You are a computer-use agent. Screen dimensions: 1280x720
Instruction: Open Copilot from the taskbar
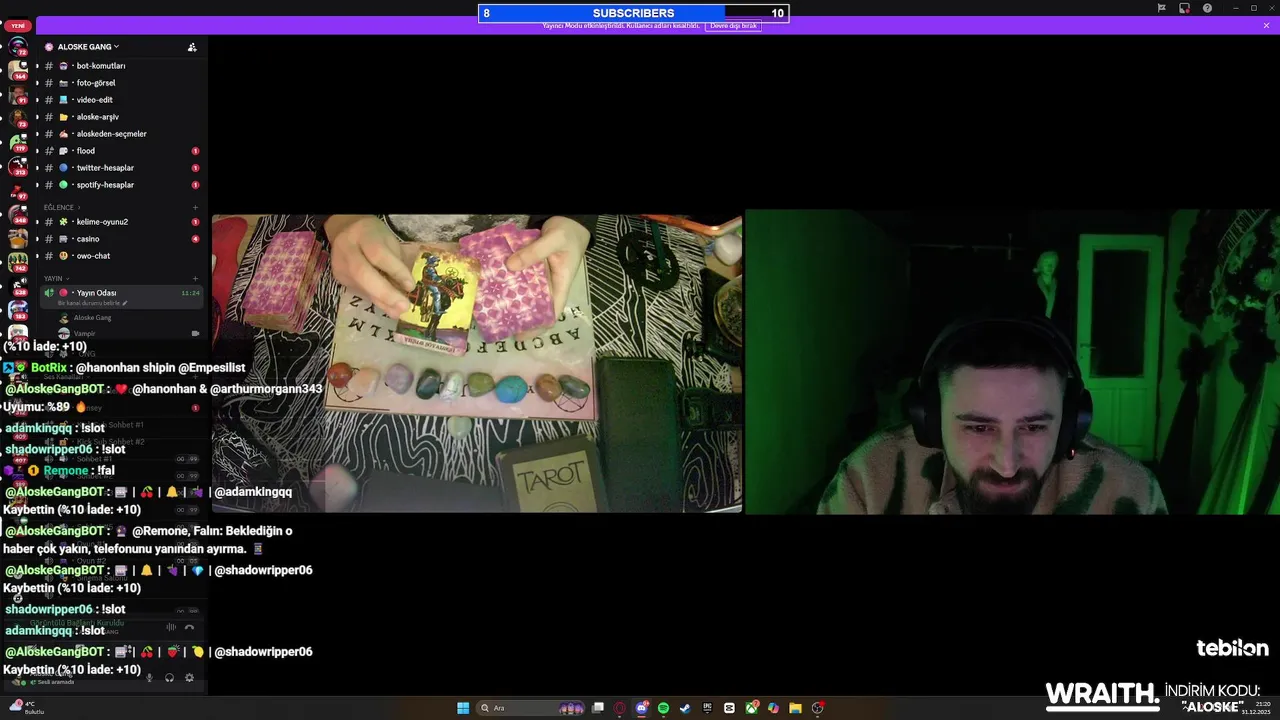pos(773,708)
